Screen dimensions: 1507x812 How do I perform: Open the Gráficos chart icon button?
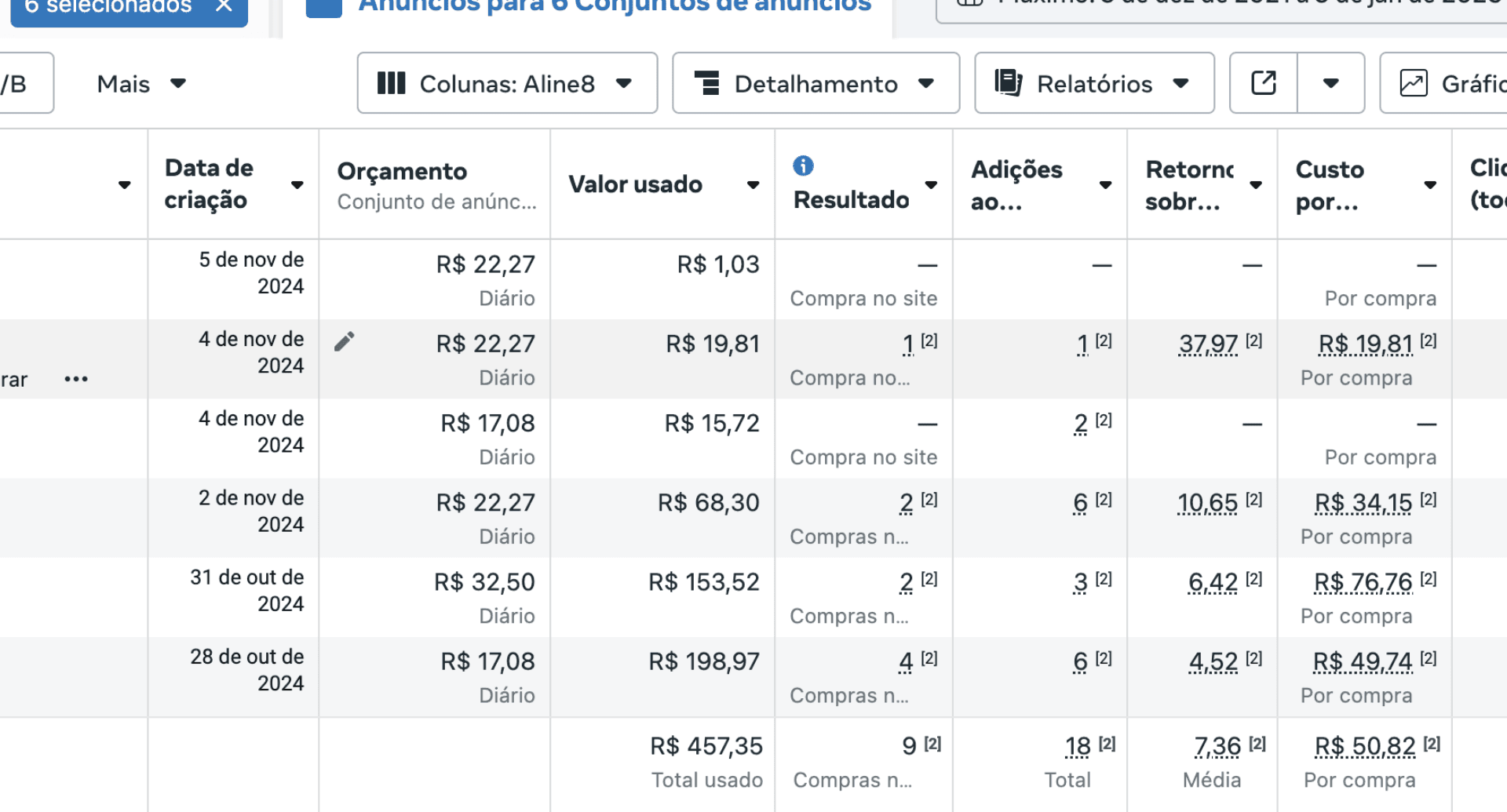pyautogui.click(x=1414, y=83)
